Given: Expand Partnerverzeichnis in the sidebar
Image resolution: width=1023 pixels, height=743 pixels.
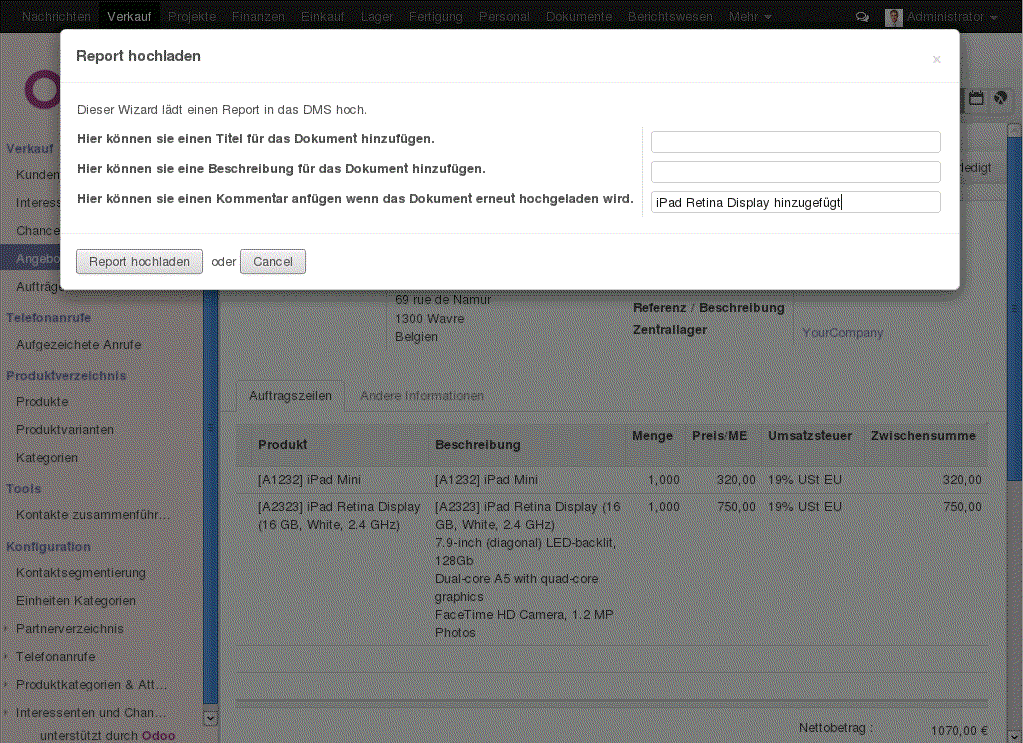Looking at the screenshot, I should (69, 629).
